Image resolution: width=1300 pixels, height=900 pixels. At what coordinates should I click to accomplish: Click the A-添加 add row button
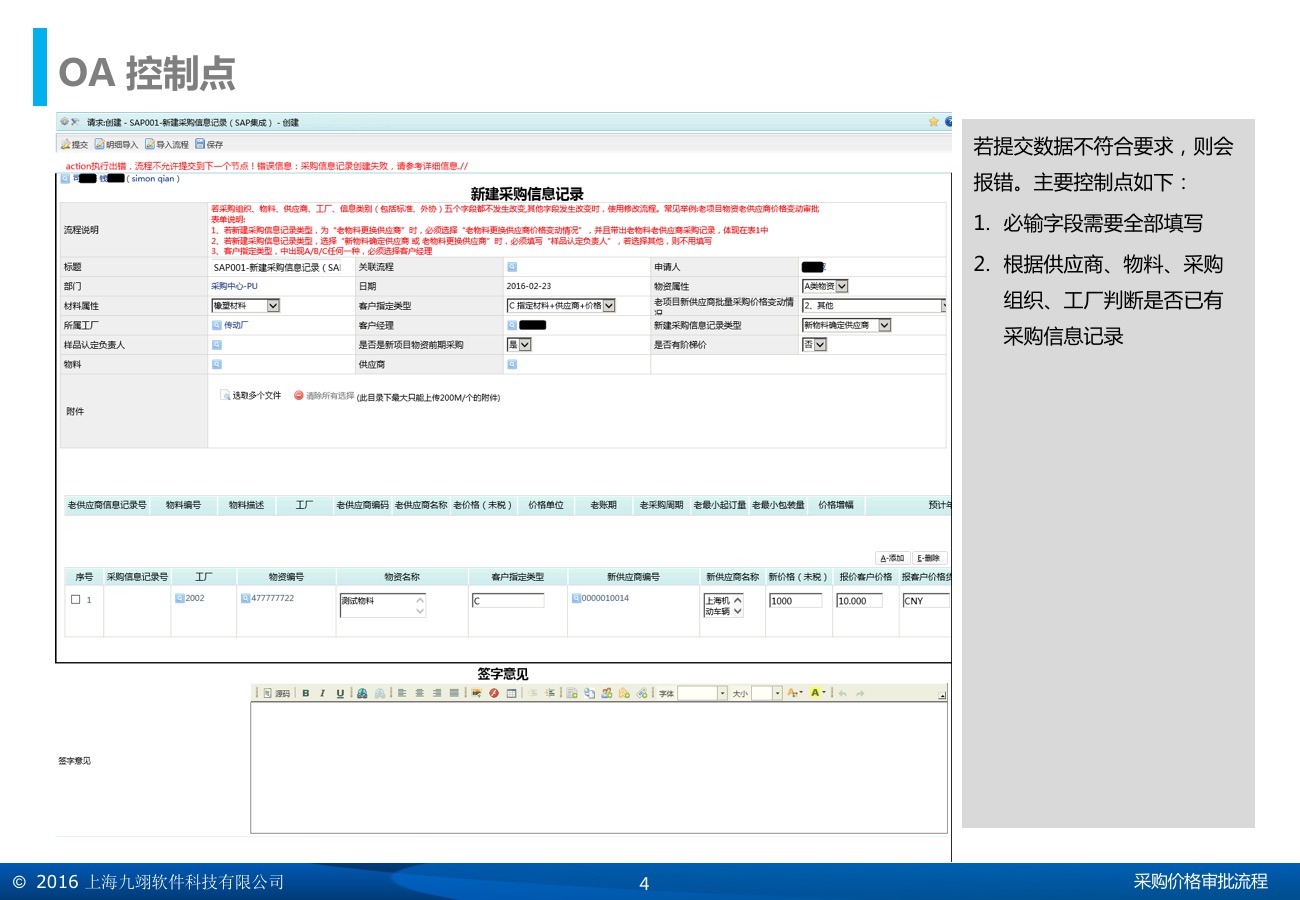pos(892,558)
